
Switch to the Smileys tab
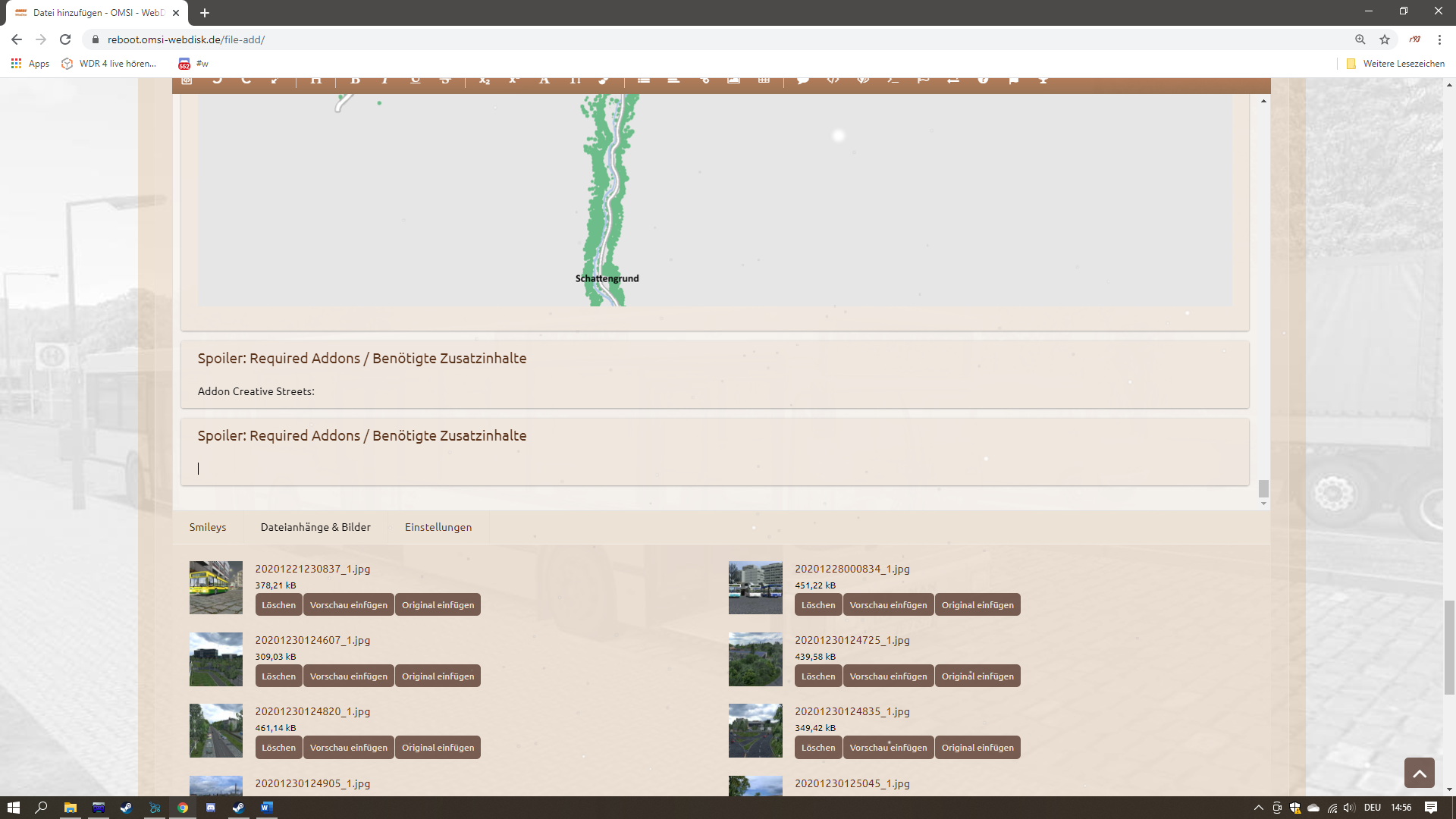point(208,527)
